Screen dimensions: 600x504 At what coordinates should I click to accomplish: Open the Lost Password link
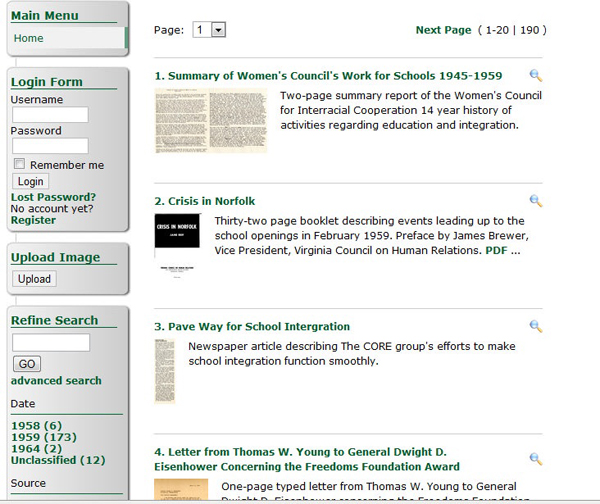(53, 197)
